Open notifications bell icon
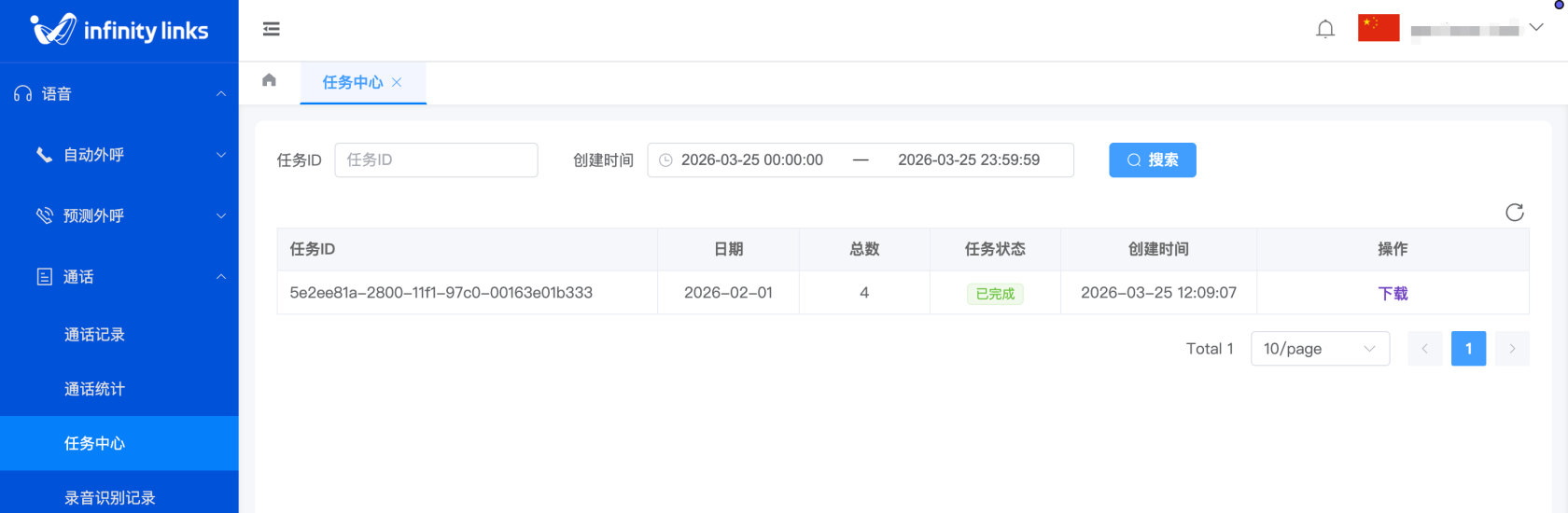Viewport: 1568px width, 513px height. [1324, 30]
